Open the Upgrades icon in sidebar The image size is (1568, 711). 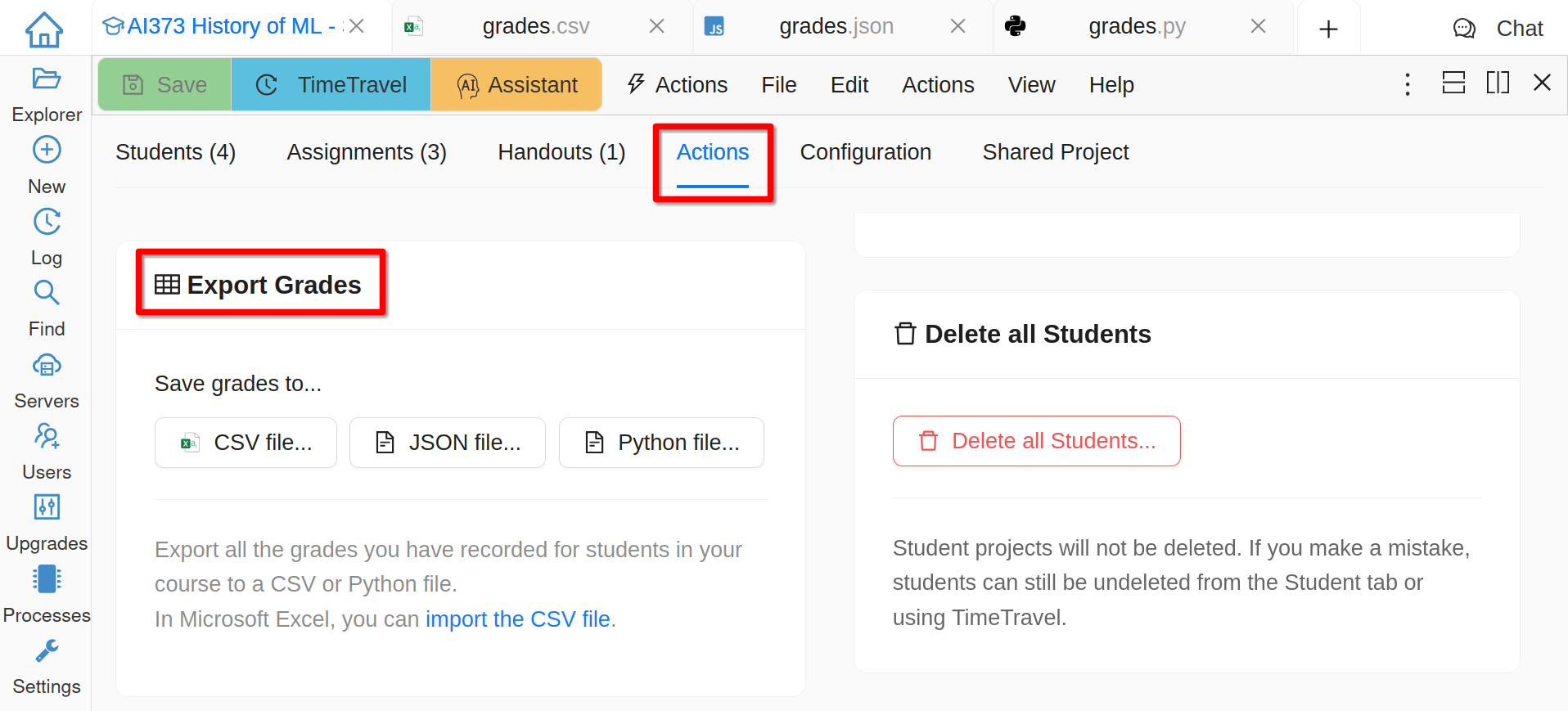(x=46, y=507)
